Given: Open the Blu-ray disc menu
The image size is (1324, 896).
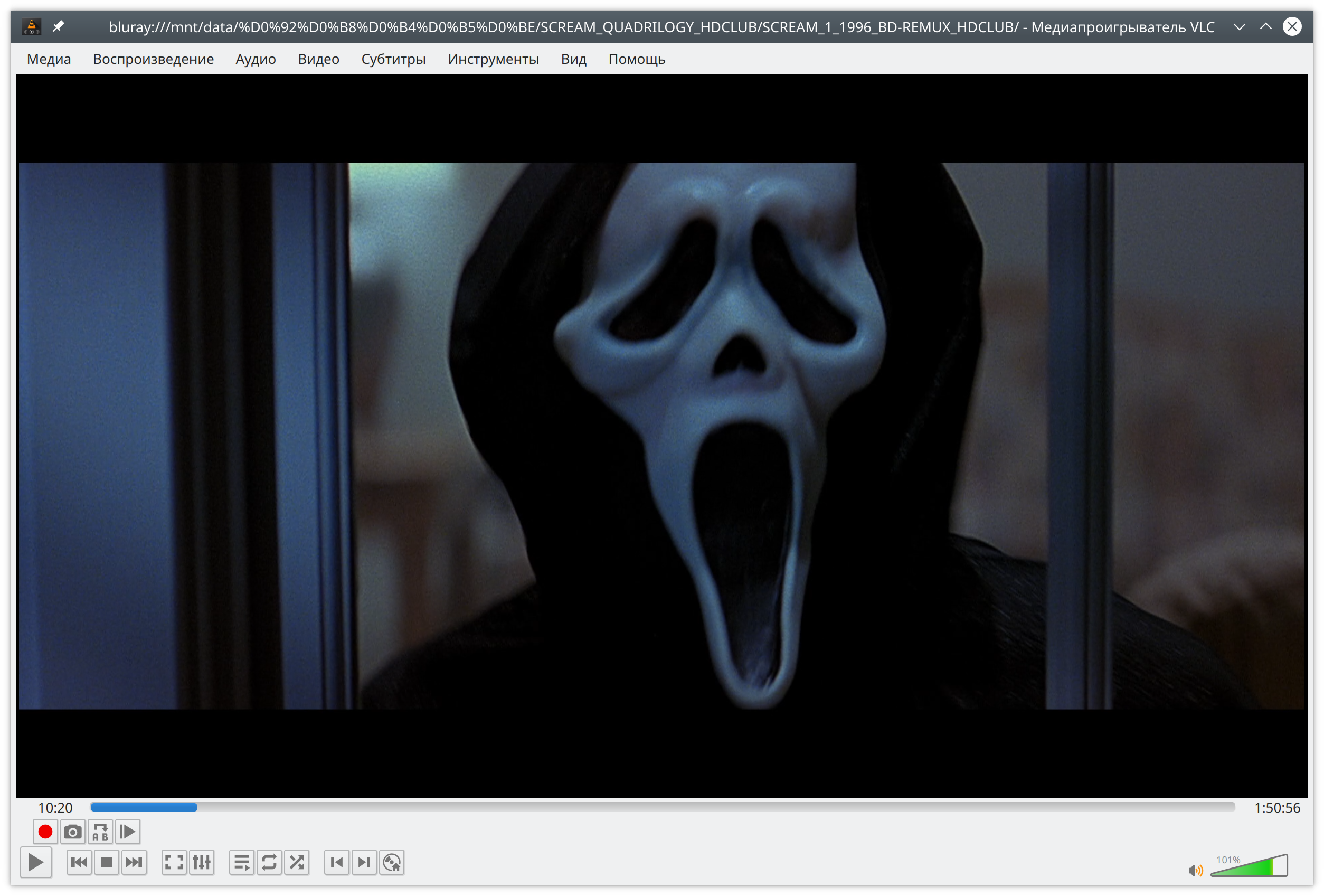Looking at the screenshot, I should 392,862.
